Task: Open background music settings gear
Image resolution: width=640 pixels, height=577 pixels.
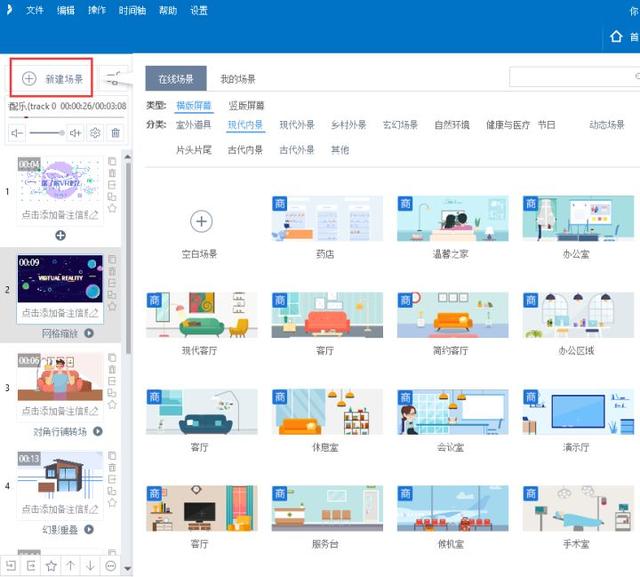Action: point(95,132)
